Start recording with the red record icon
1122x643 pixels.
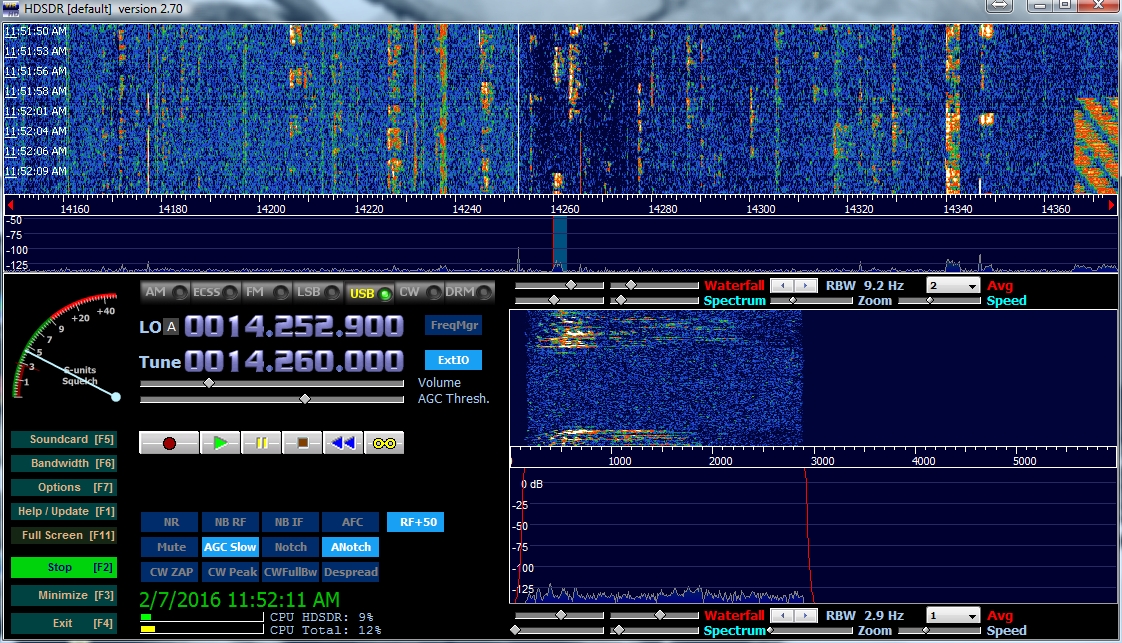[168, 441]
